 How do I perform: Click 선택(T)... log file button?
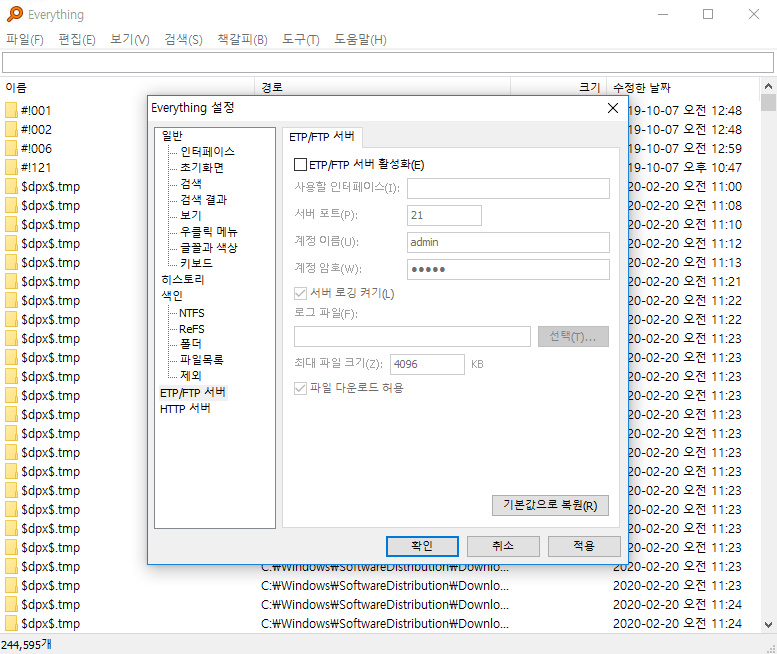point(573,337)
